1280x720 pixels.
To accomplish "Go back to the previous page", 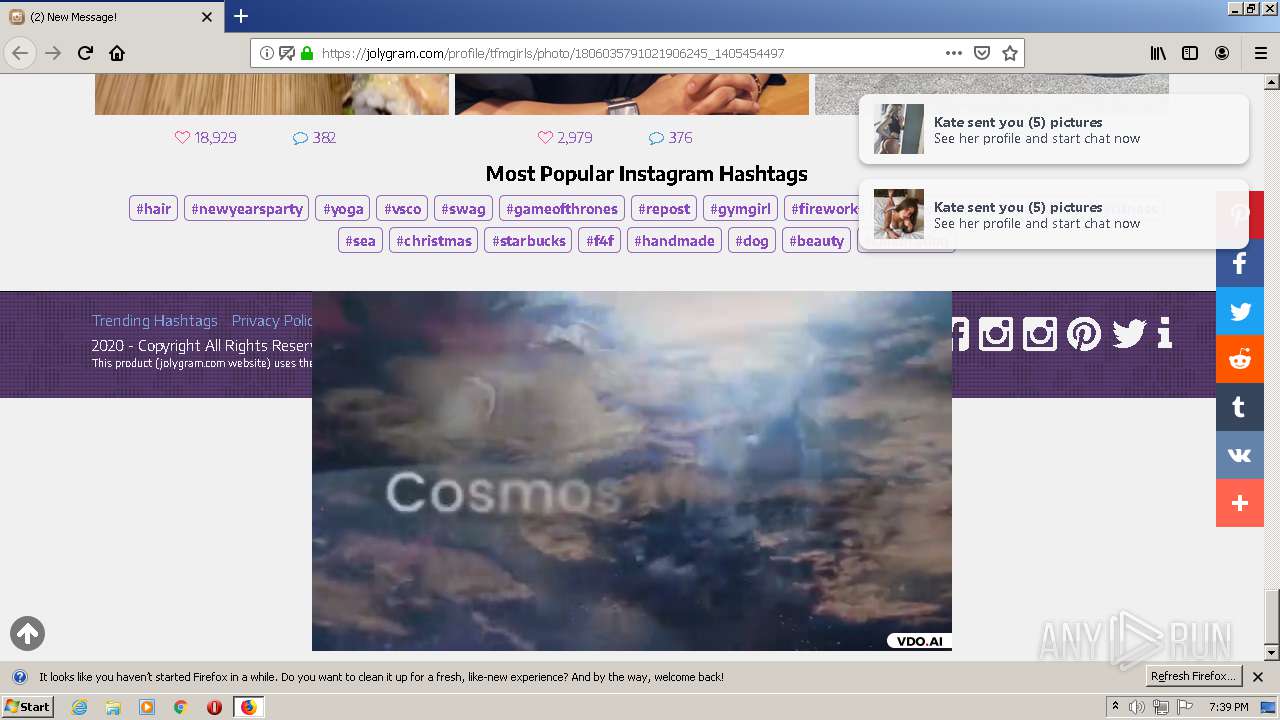I will coord(20,53).
